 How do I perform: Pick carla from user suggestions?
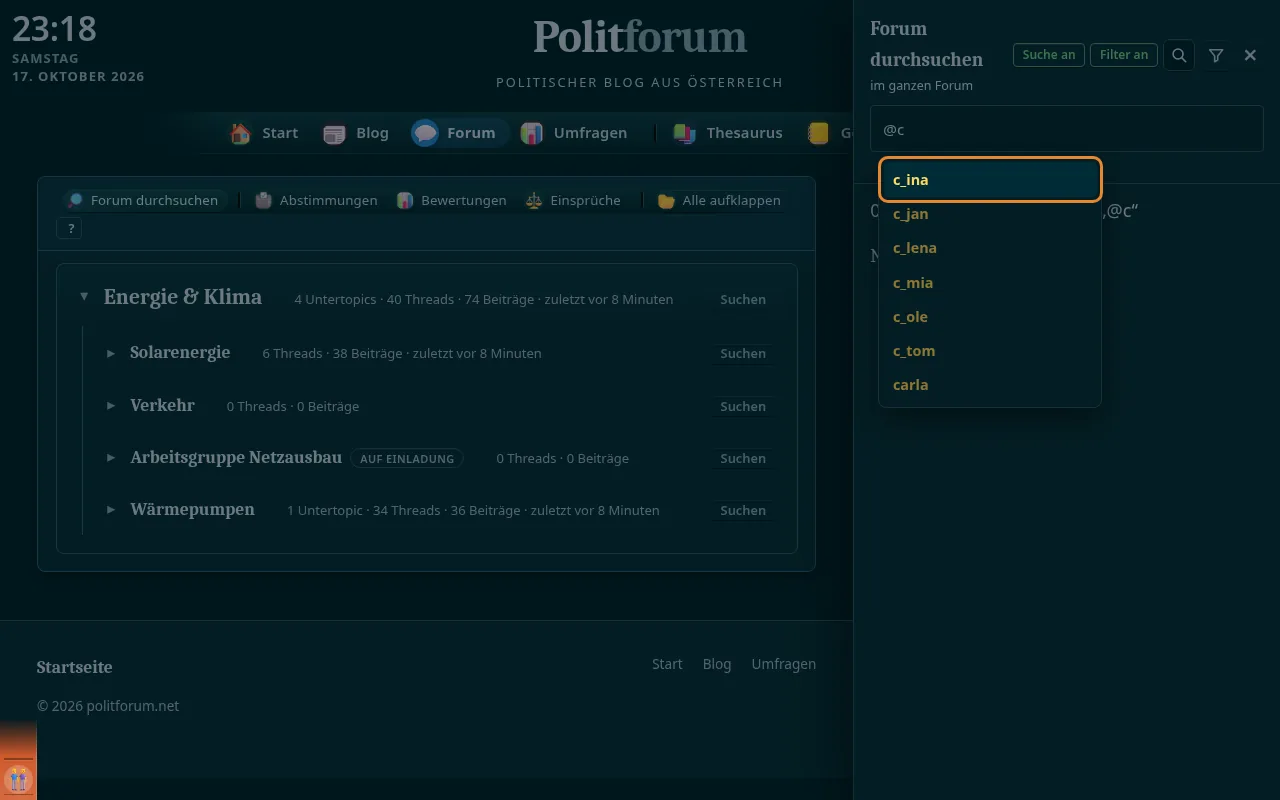pos(990,385)
